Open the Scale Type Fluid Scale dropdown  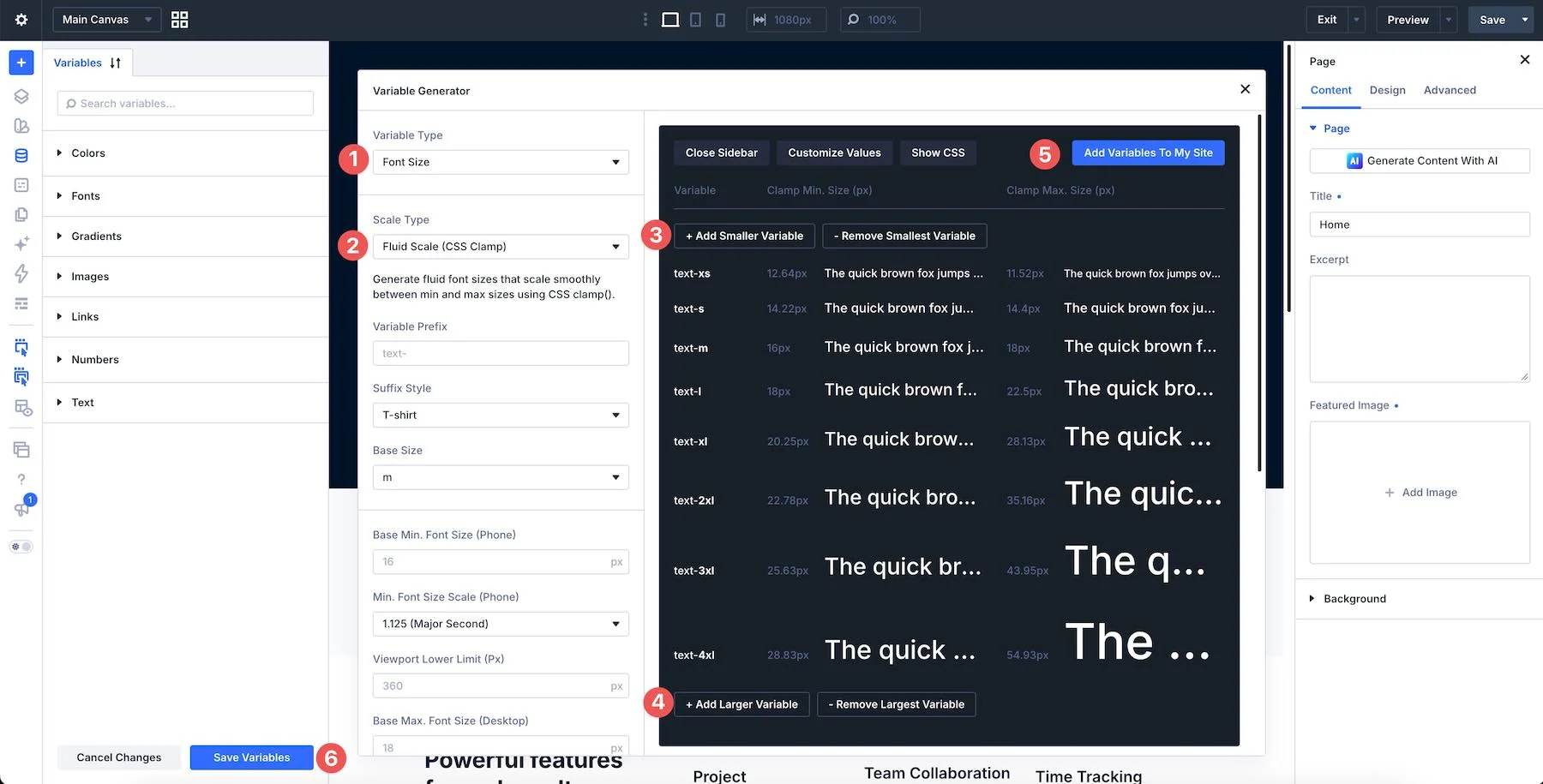pyautogui.click(x=501, y=247)
